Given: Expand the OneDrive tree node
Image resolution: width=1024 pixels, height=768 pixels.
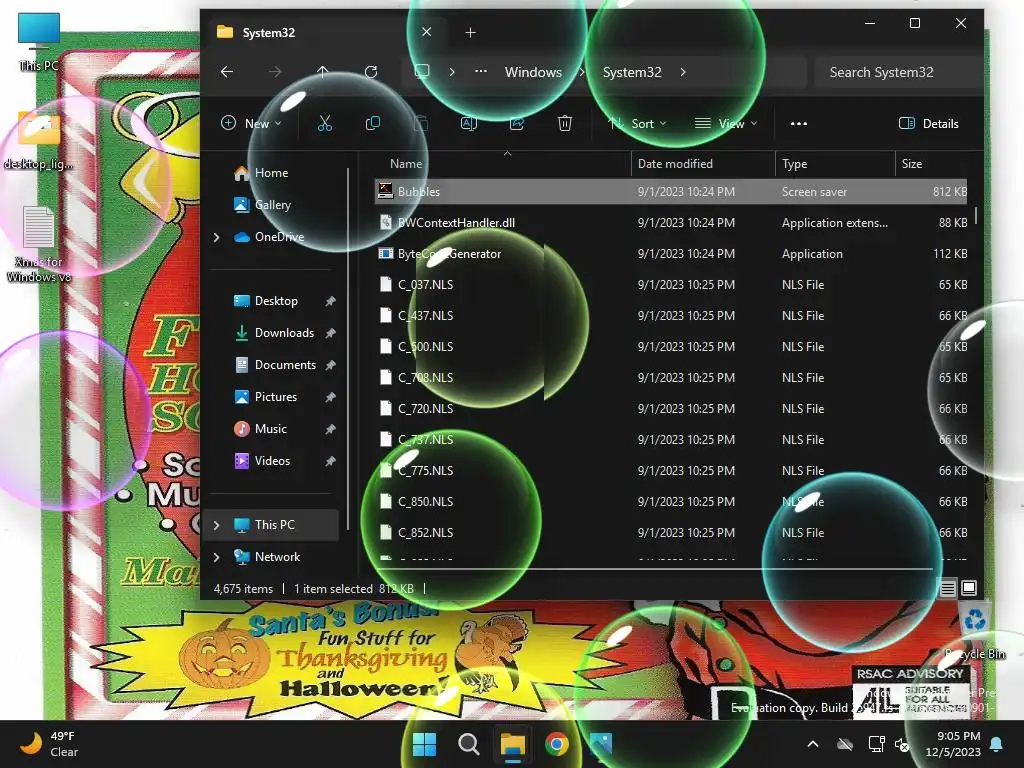Looking at the screenshot, I should pos(217,237).
